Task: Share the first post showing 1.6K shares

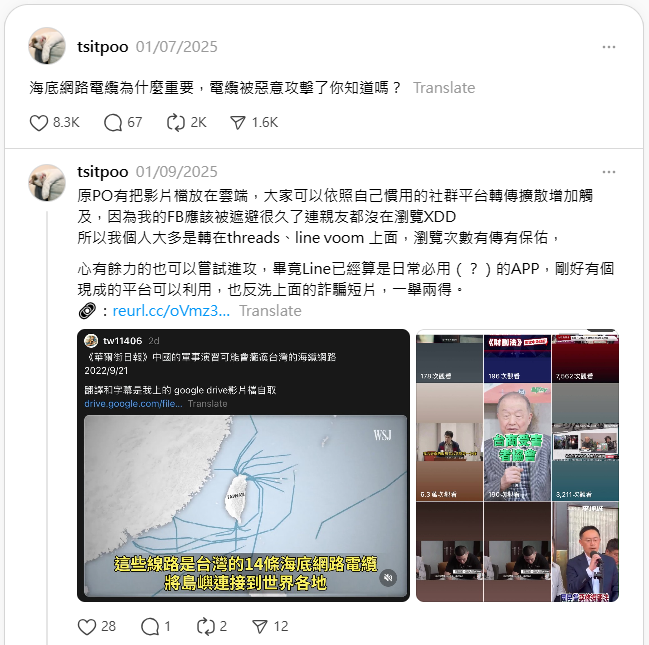Action: (238, 123)
